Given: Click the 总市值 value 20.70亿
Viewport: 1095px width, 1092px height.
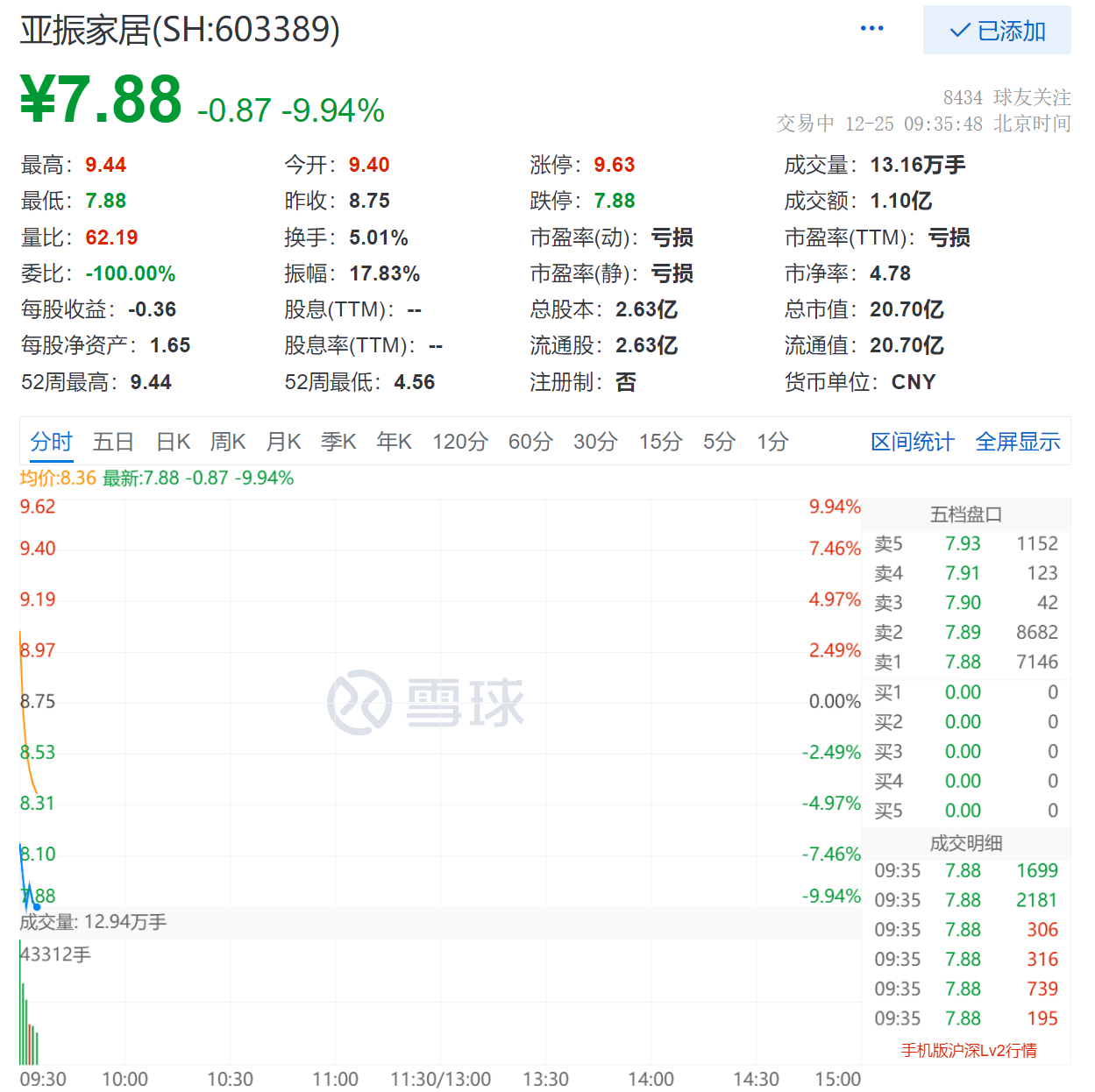Looking at the screenshot, I should click(x=907, y=309).
